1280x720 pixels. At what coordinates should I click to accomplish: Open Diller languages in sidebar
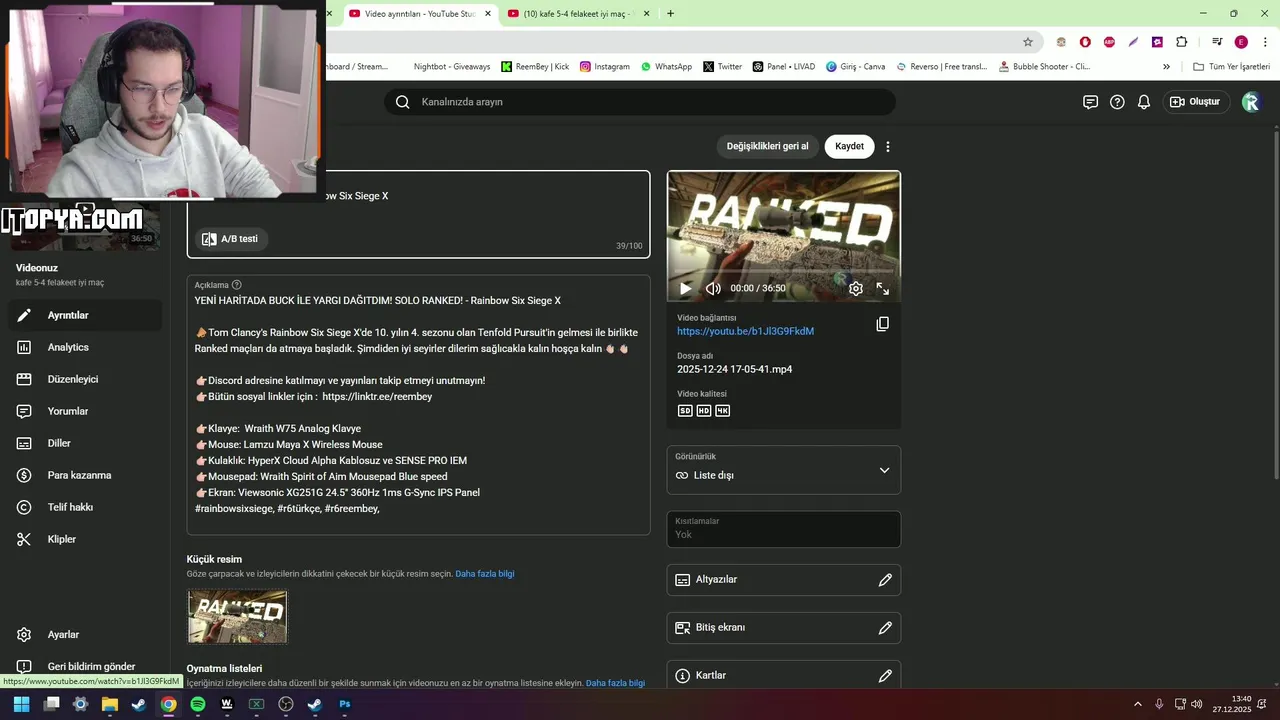click(85, 443)
